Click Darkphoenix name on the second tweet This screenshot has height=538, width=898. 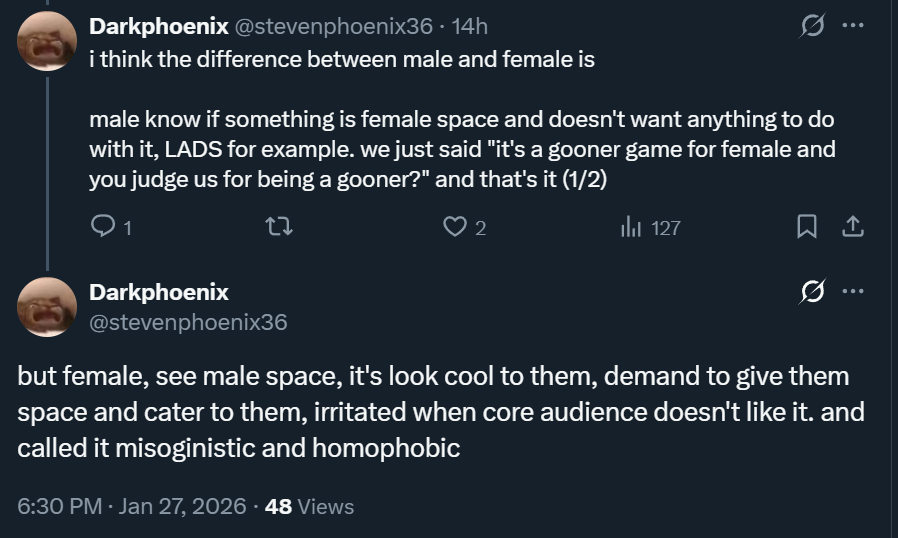[x=158, y=292]
